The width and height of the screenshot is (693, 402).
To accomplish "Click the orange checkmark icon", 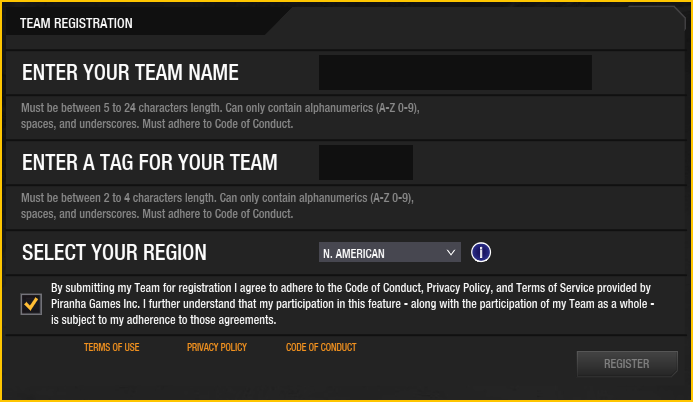I will [x=32, y=304].
